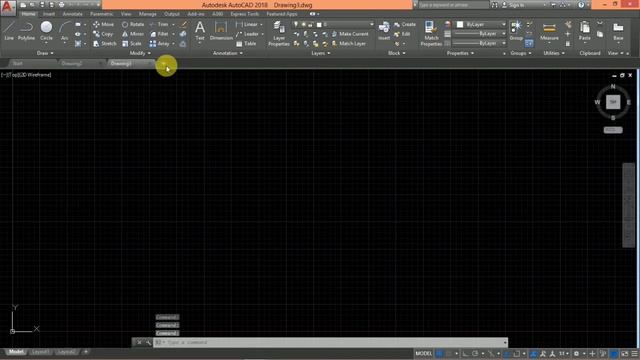
Task: Toggle grid display in status bar
Action: [x=439, y=353]
